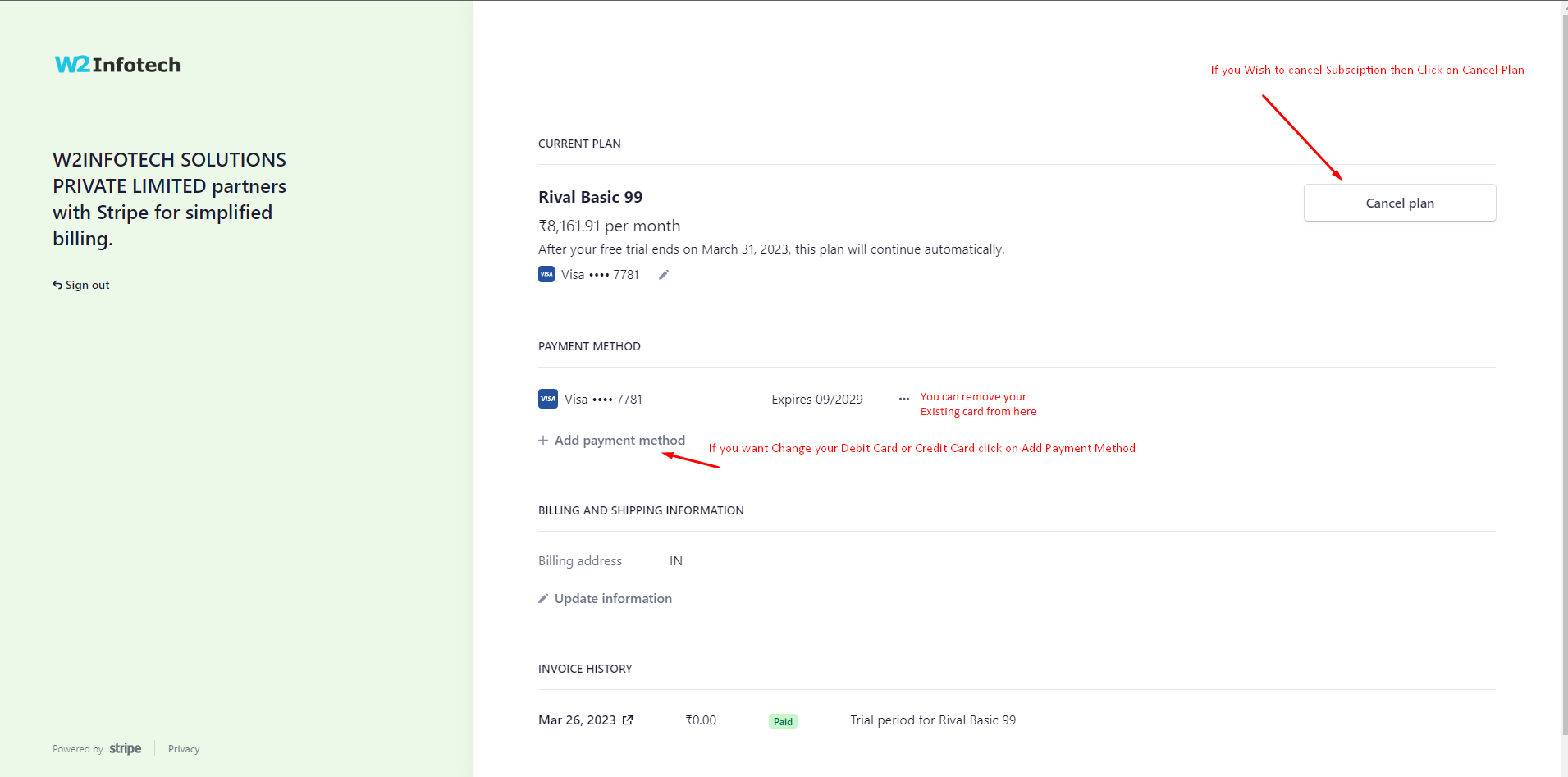Click Add payment method
1568x777 pixels.
point(611,441)
